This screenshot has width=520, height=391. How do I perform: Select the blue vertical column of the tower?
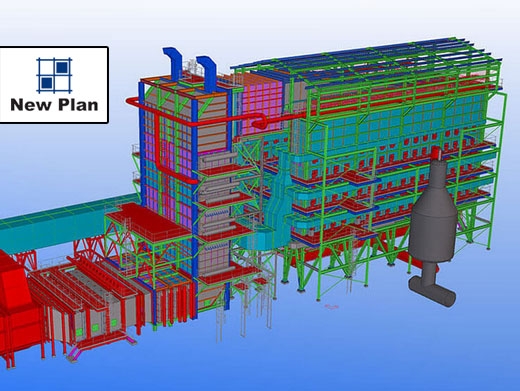point(142,143)
